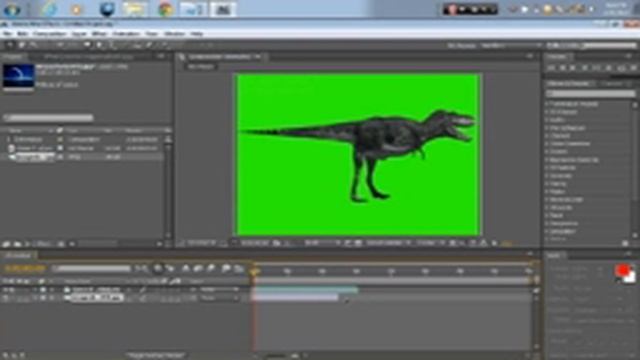The height and width of the screenshot is (360, 640).
Task: Toggle visibility of the second timeline layer
Action: pos(6,298)
